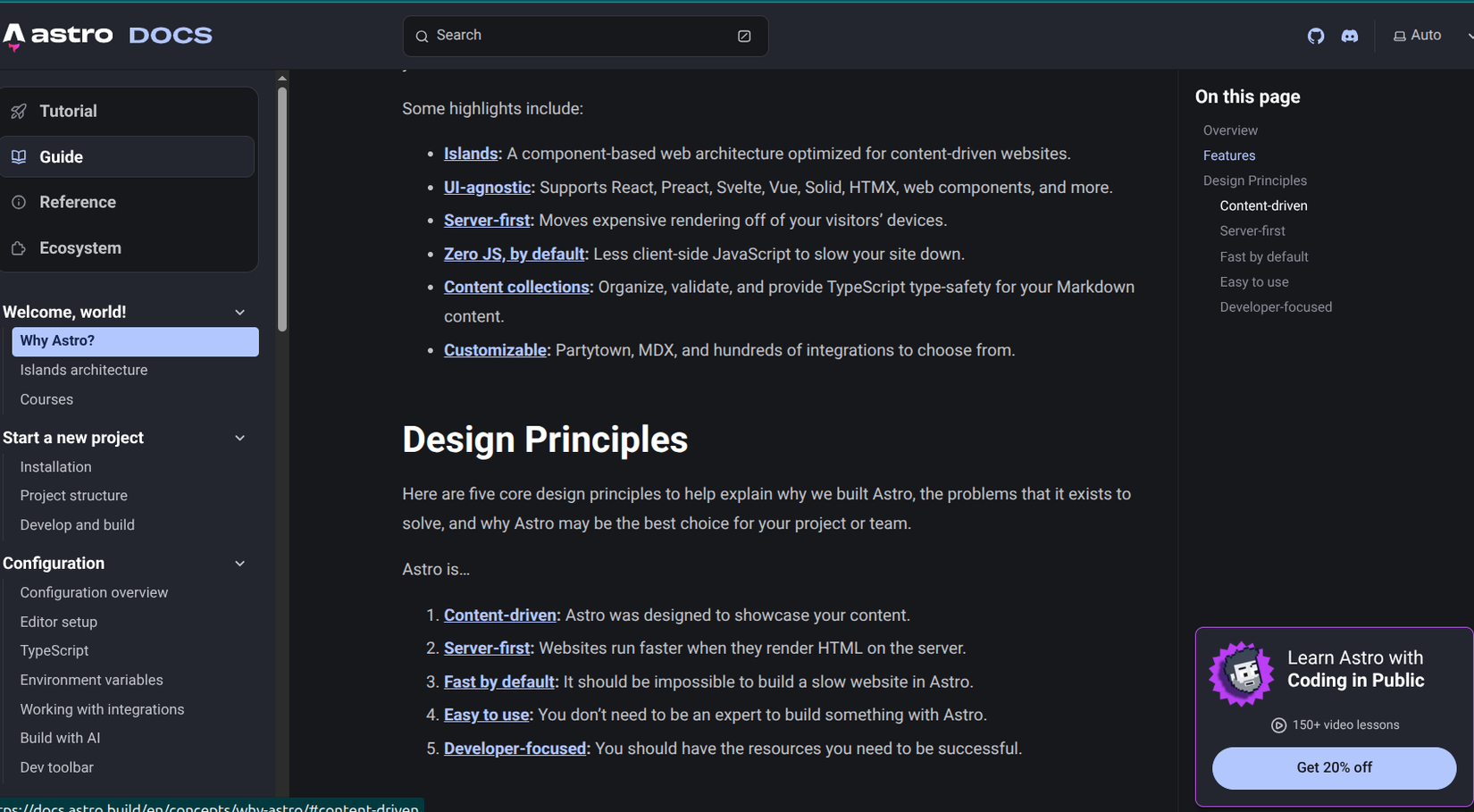Open the Tutorial tab

coord(128,111)
